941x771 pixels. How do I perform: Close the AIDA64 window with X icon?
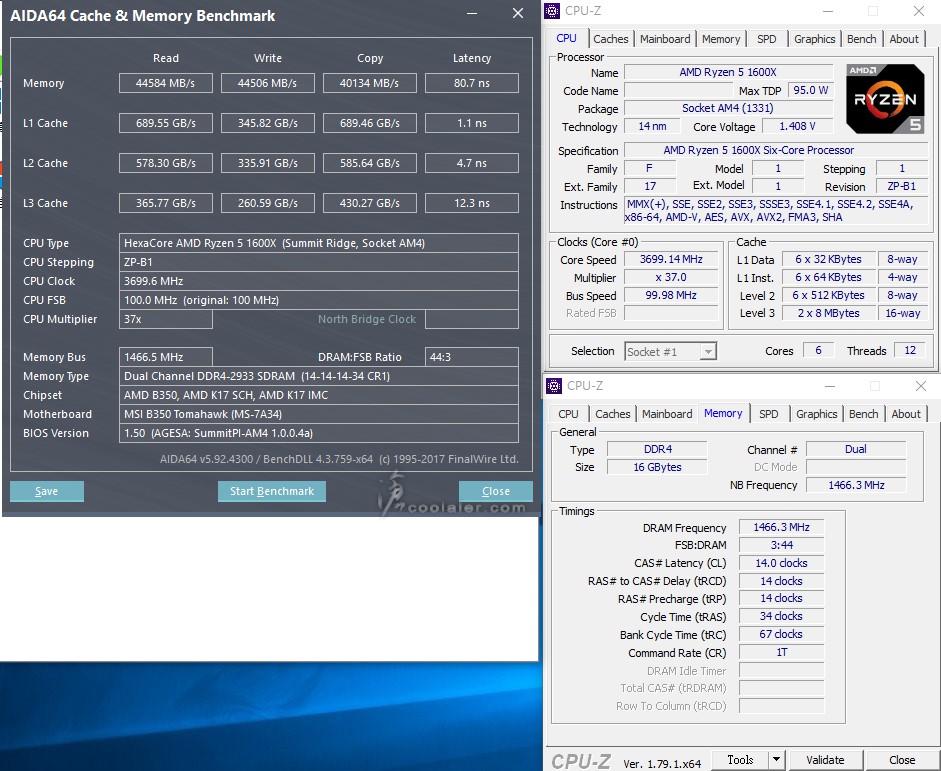518,13
